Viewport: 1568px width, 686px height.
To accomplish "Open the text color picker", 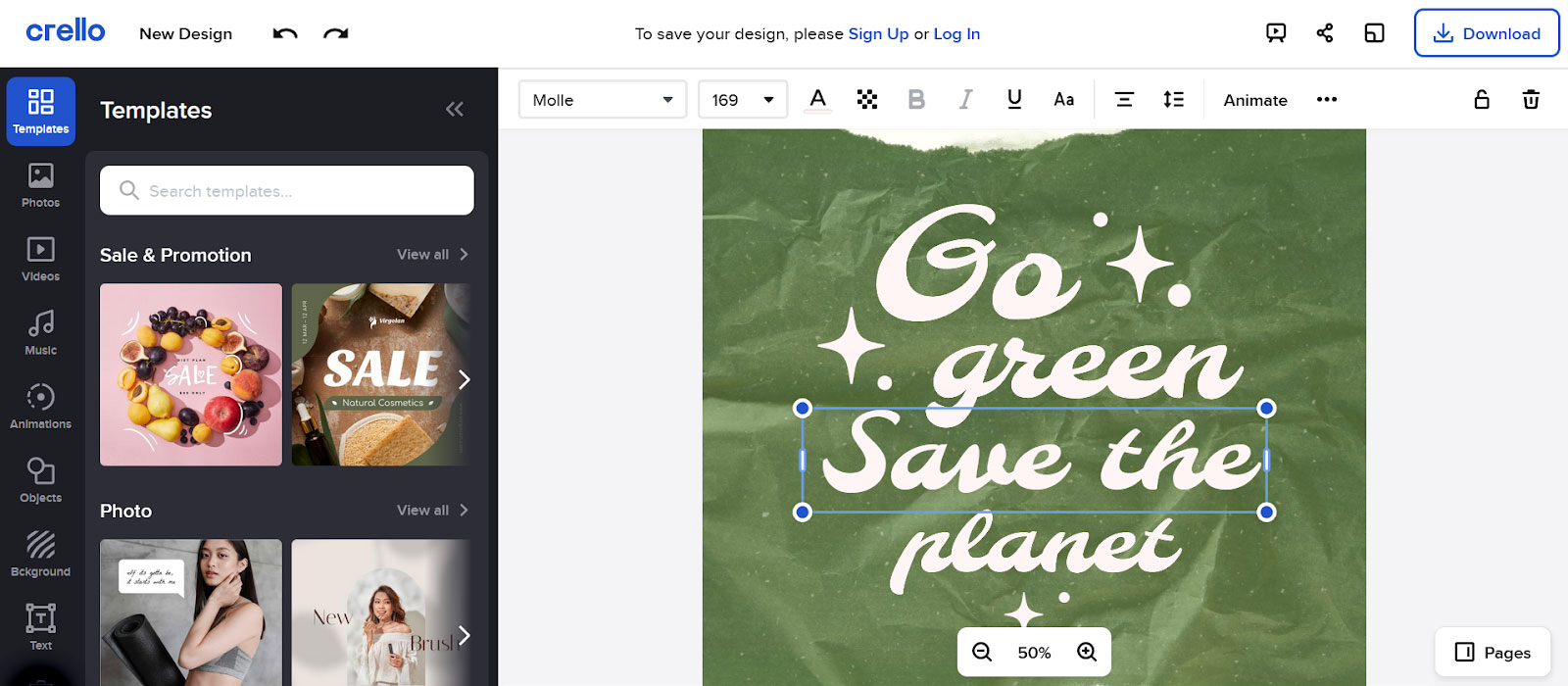I will pos(818,99).
